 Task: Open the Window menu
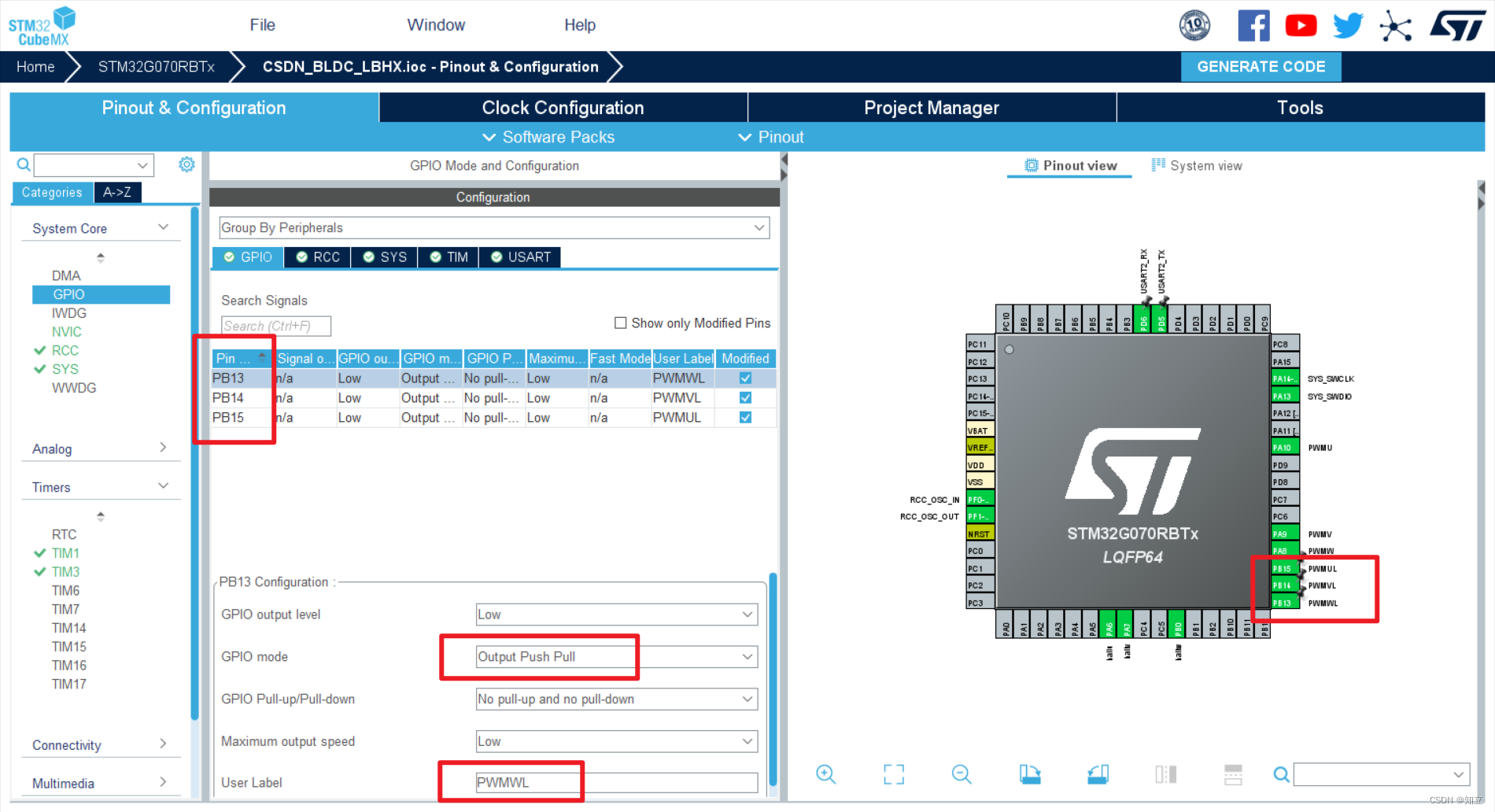coord(436,25)
